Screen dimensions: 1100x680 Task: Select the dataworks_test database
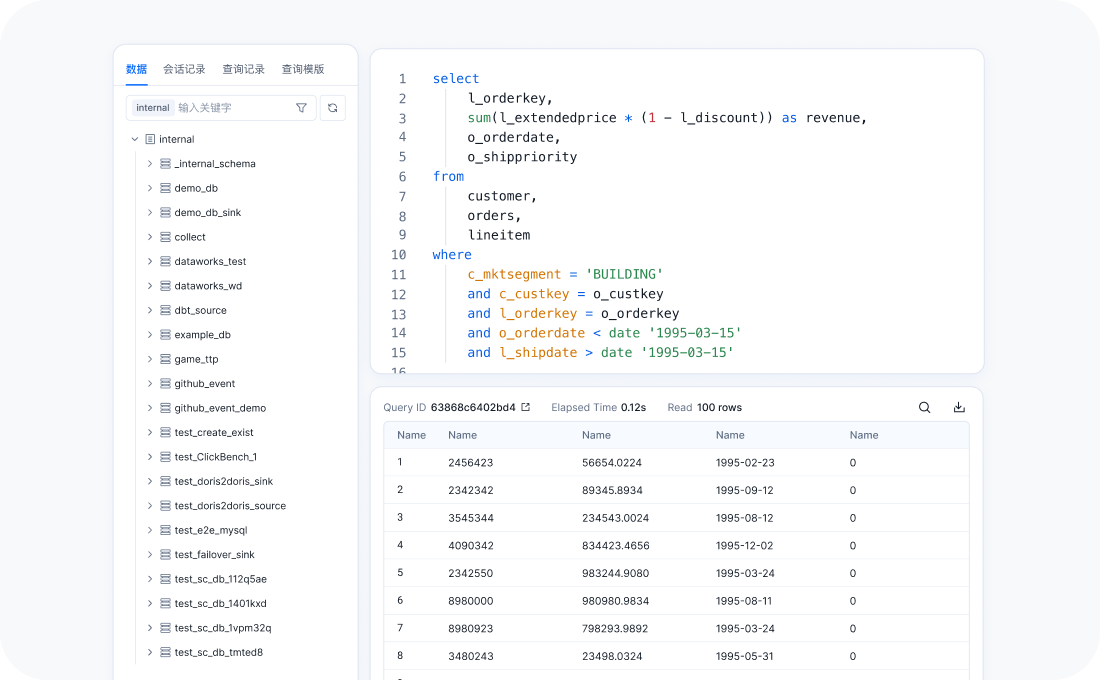[x=210, y=262]
